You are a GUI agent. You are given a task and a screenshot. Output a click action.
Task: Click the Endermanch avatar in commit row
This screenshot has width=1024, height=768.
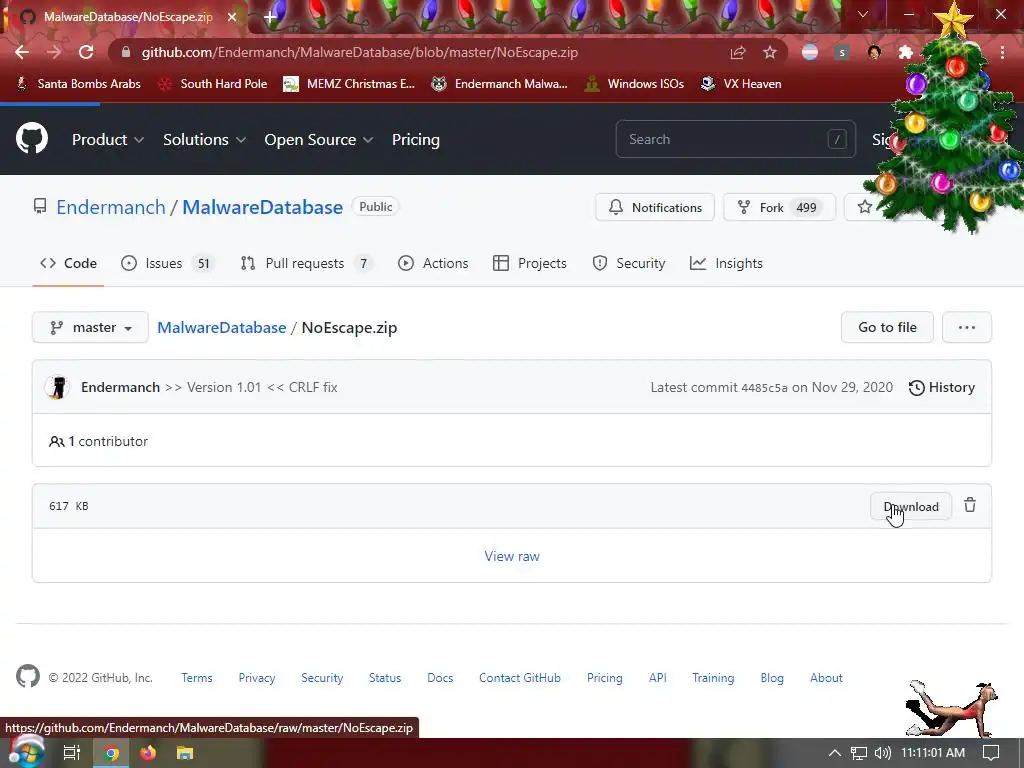[x=57, y=387]
